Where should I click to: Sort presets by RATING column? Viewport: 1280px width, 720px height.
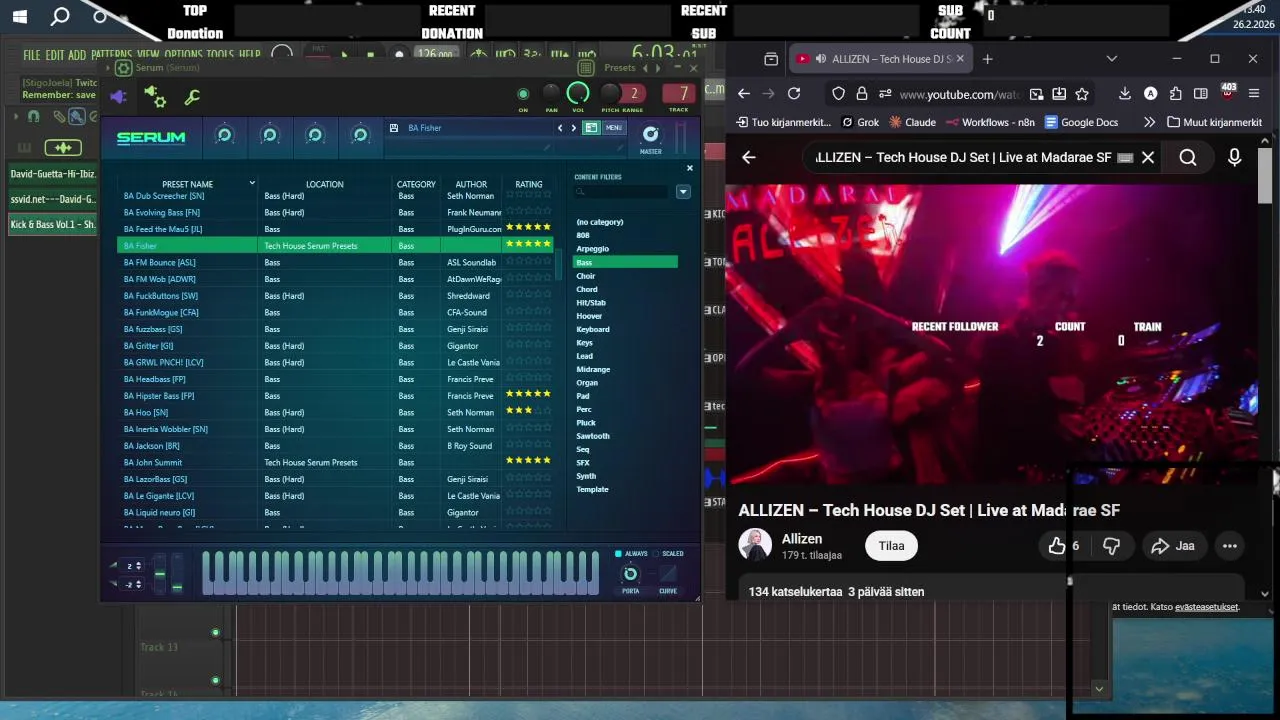(529, 184)
